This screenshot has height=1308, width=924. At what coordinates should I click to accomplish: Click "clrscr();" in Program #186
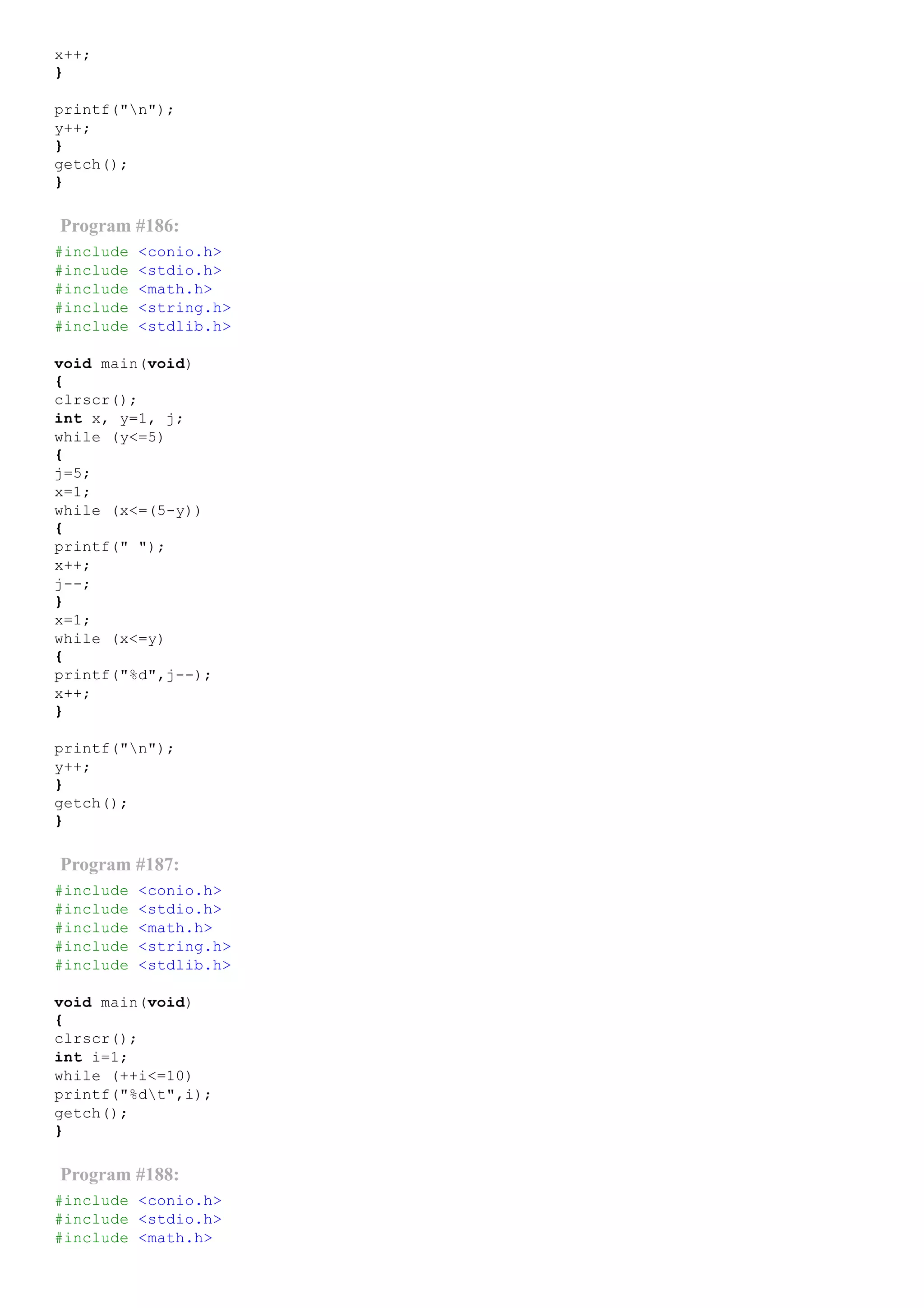coord(96,400)
